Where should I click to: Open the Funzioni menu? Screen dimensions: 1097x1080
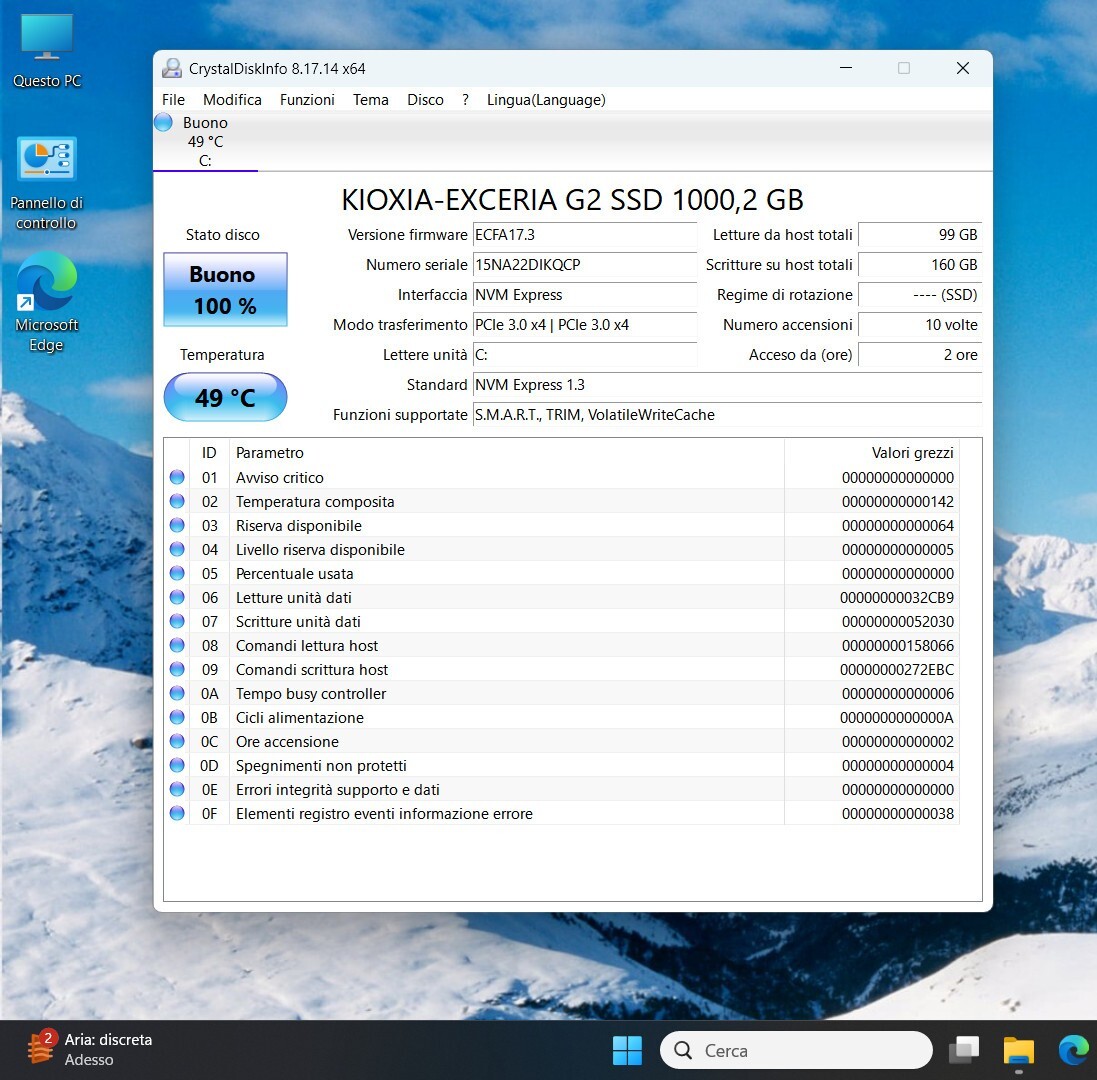pyautogui.click(x=307, y=100)
